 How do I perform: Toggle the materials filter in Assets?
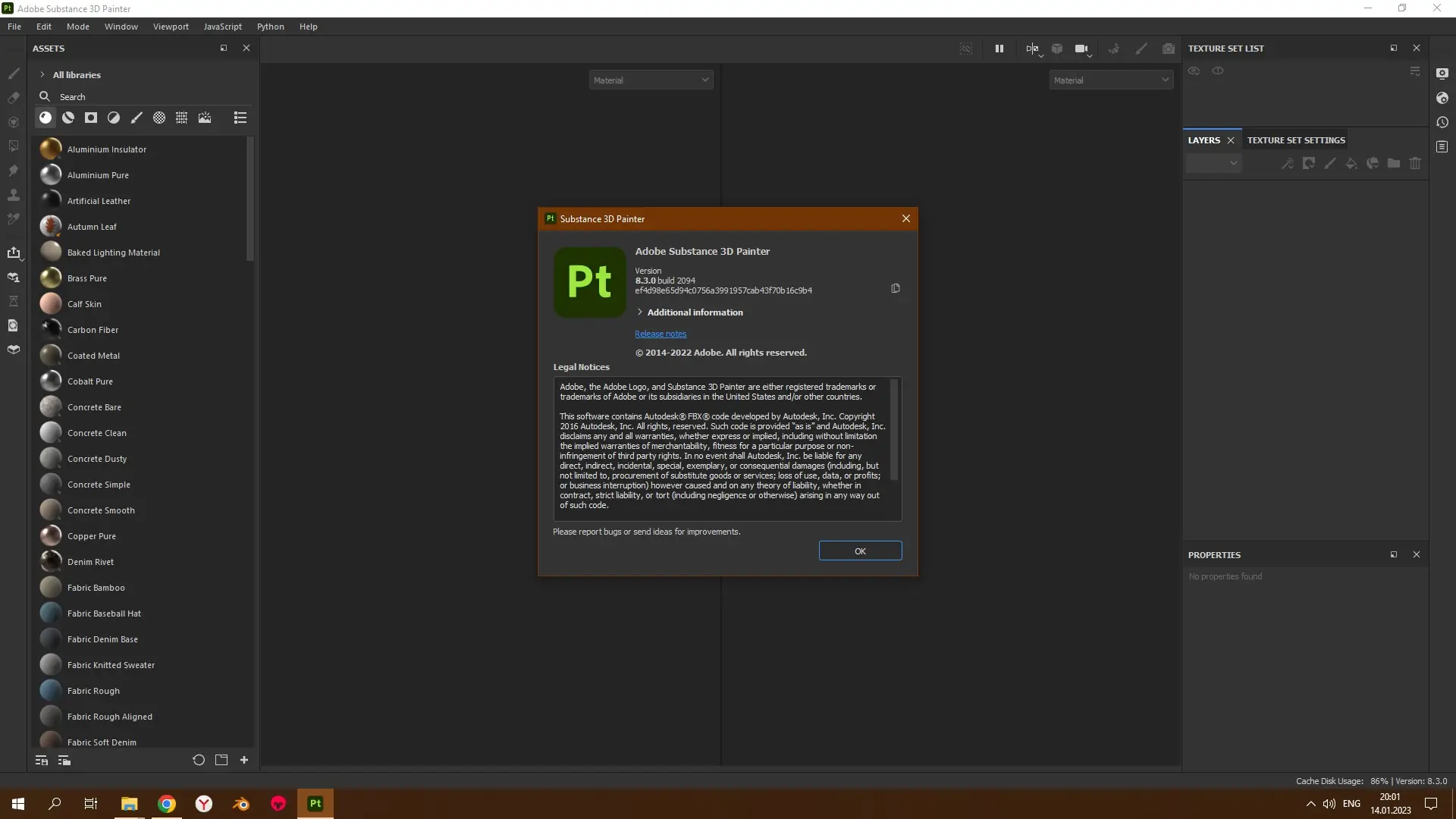[x=45, y=118]
